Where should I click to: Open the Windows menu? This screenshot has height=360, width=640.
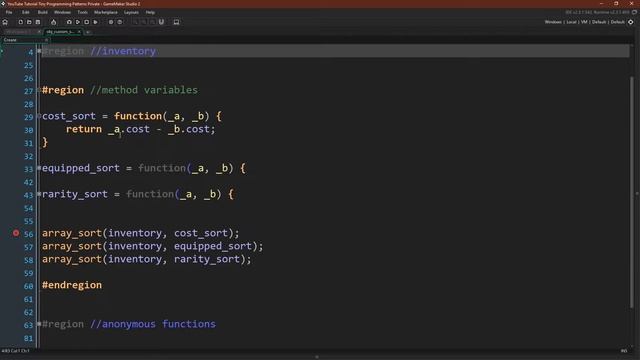(x=62, y=12)
